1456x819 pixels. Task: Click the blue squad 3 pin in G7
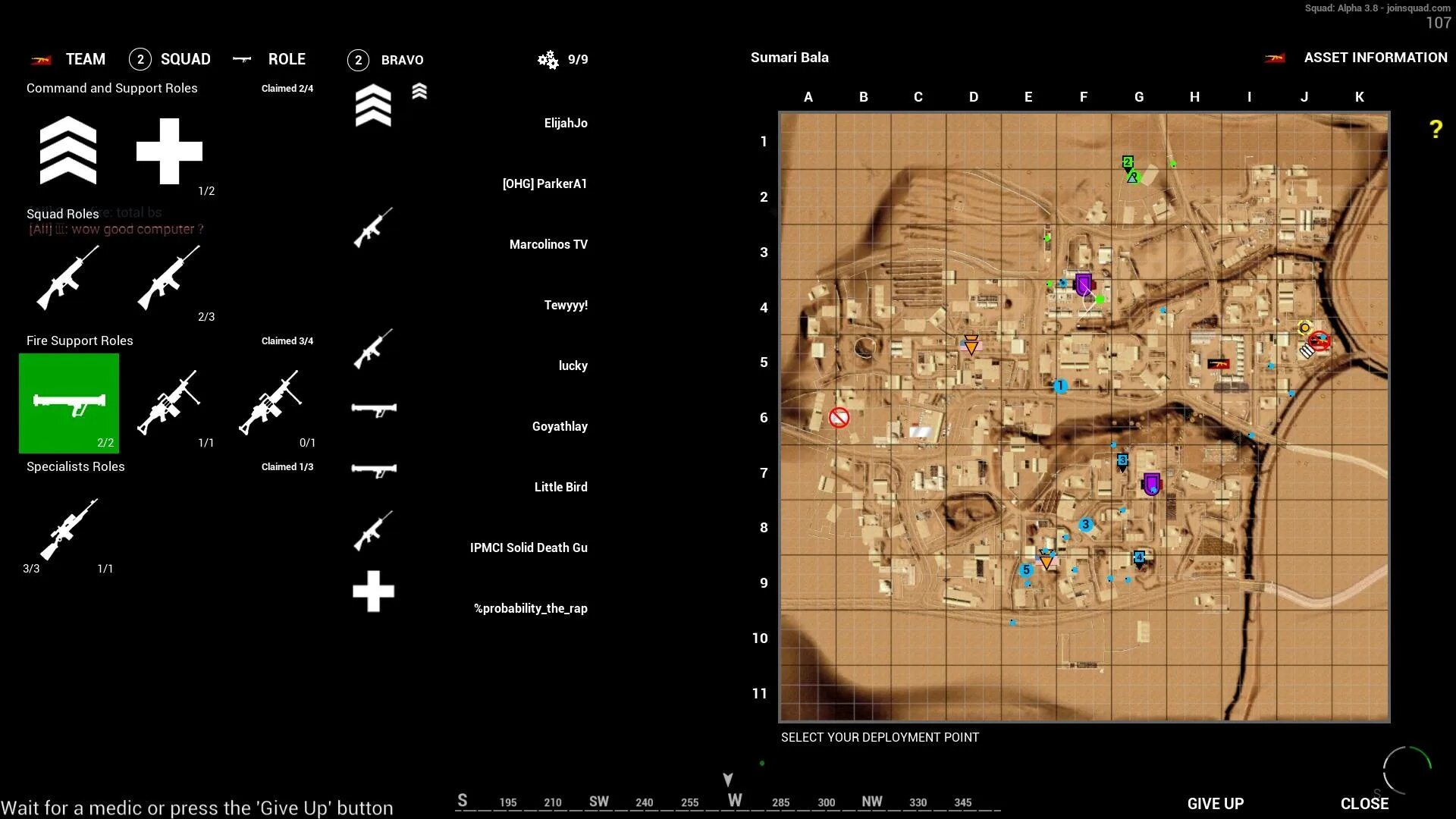click(x=1122, y=461)
